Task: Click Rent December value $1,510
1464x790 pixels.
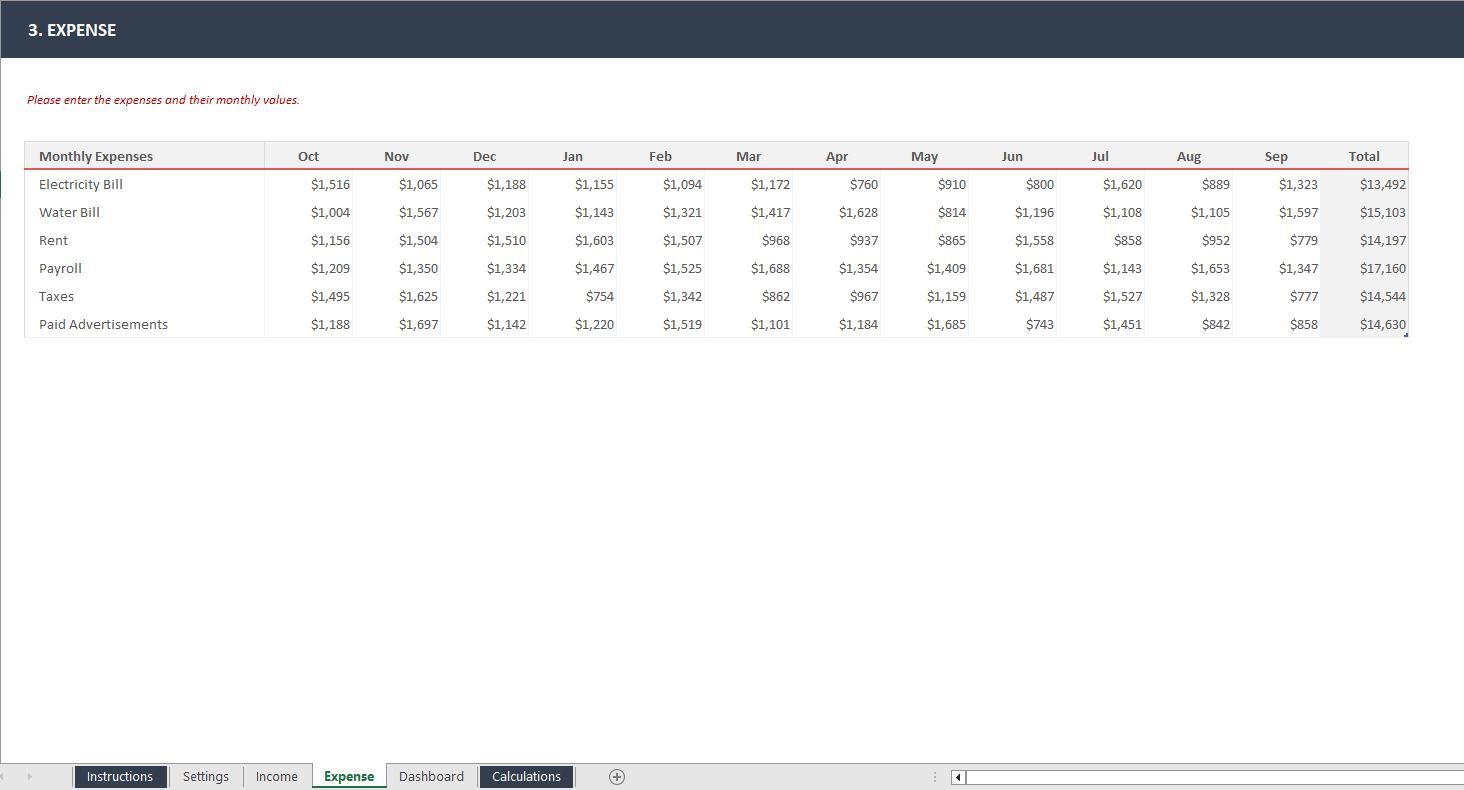Action: click(x=485, y=240)
